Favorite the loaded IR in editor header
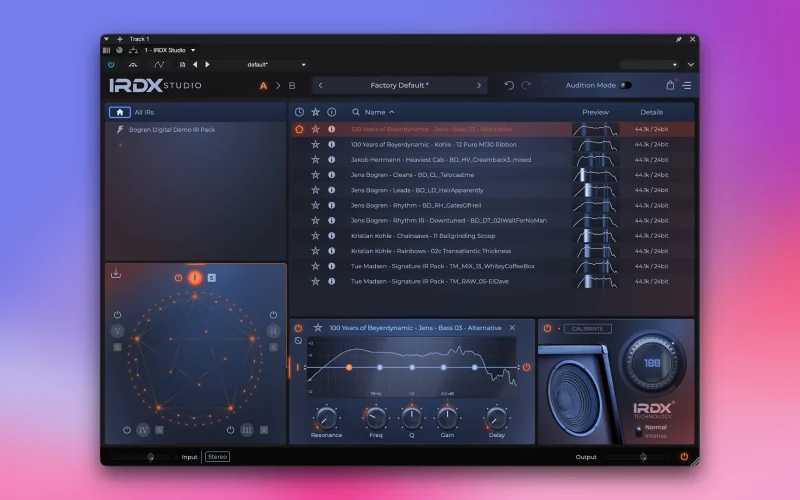The image size is (800, 500). (317, 328)
